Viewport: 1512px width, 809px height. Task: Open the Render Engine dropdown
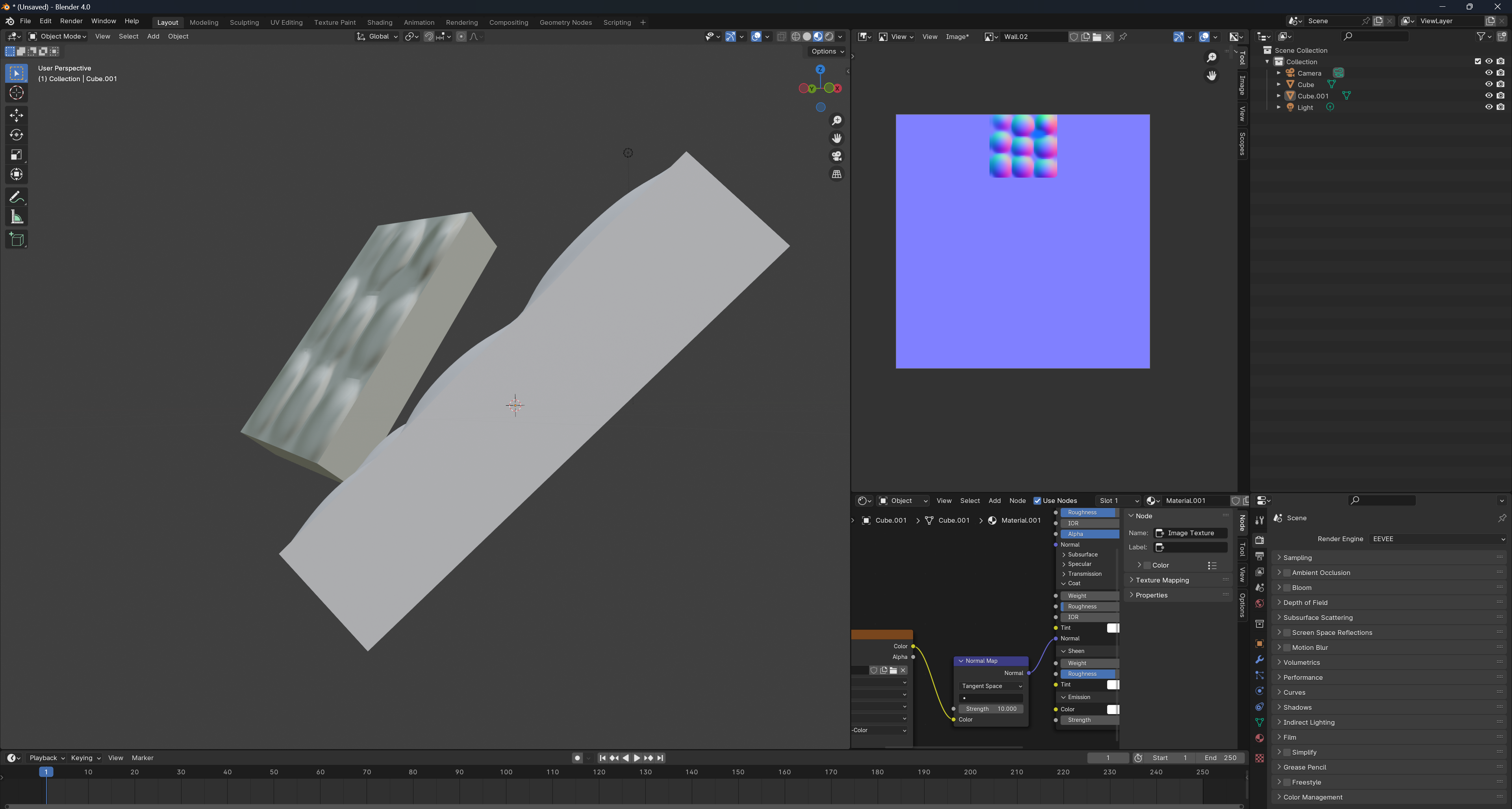1438,539
